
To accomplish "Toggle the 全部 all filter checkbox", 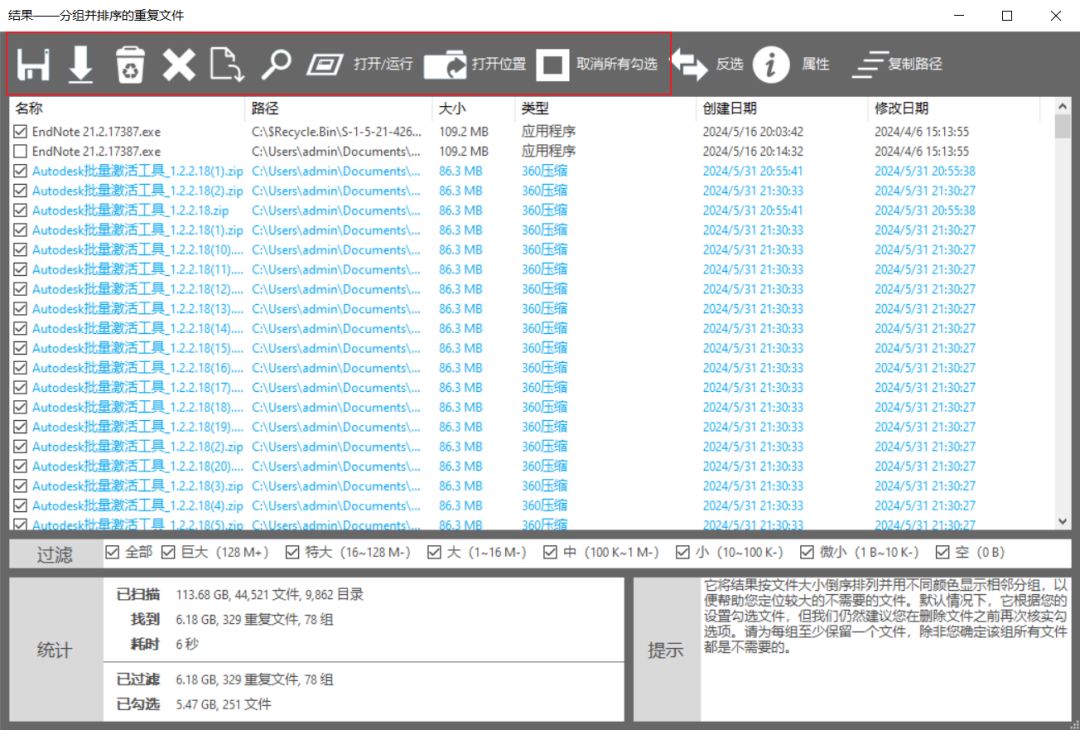I will click(x=112, y=552).
